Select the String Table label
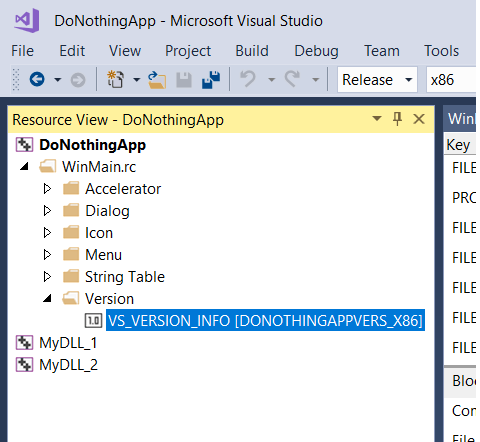 tap(125, 277)
